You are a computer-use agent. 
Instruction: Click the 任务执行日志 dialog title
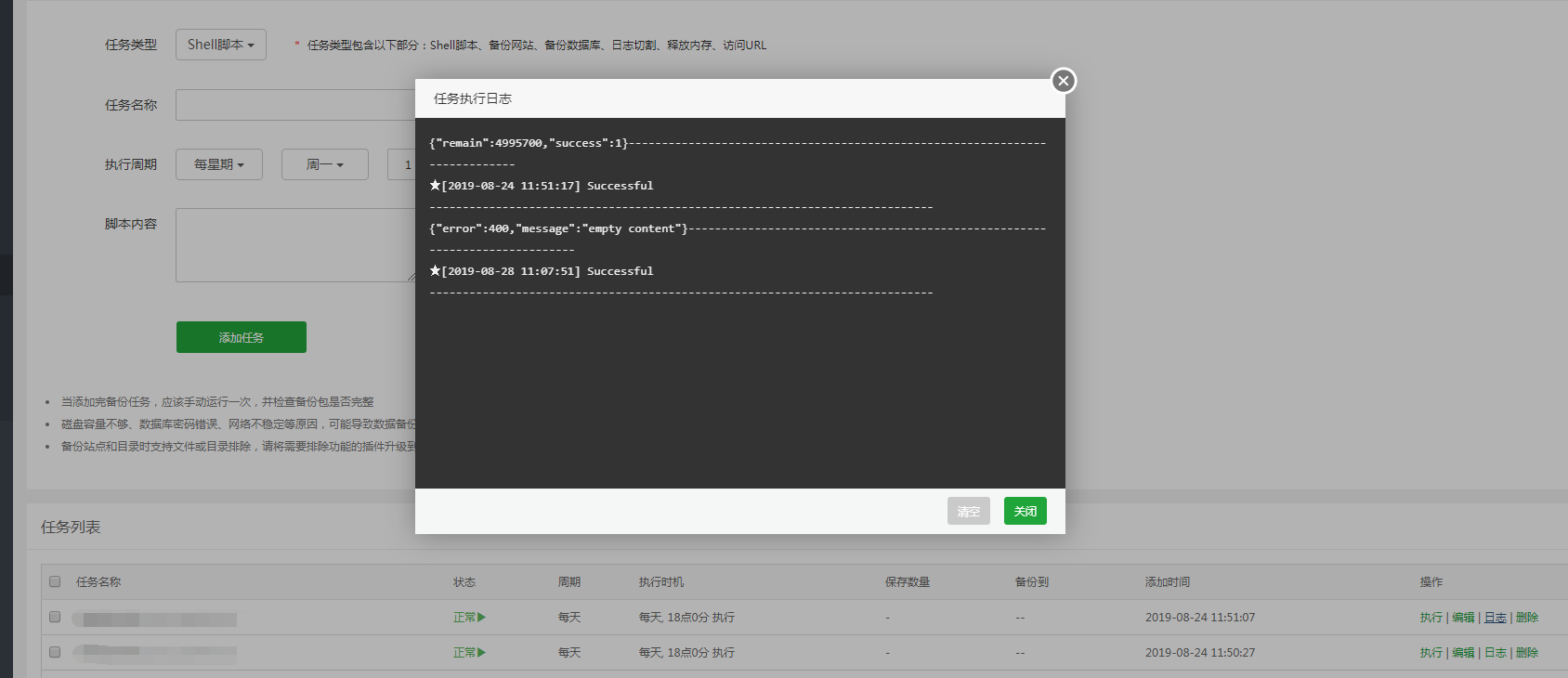coord(473,98)
